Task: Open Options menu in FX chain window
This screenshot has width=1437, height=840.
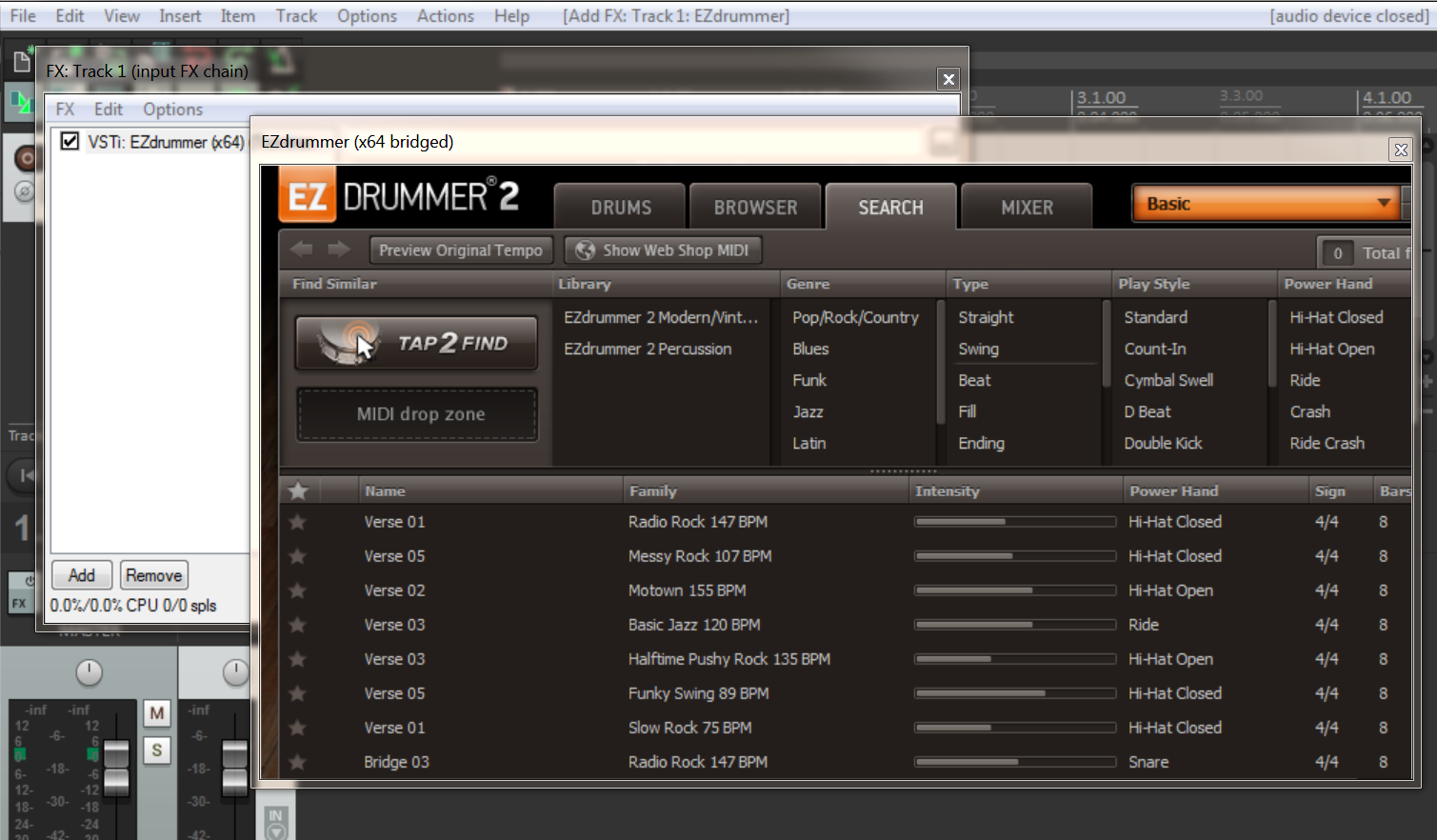Action: [172, 109]
